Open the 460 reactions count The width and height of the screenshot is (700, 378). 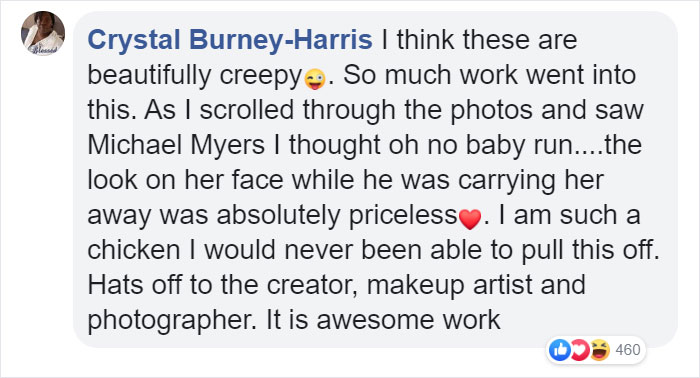pyautogui.click(x=628, y=349)
